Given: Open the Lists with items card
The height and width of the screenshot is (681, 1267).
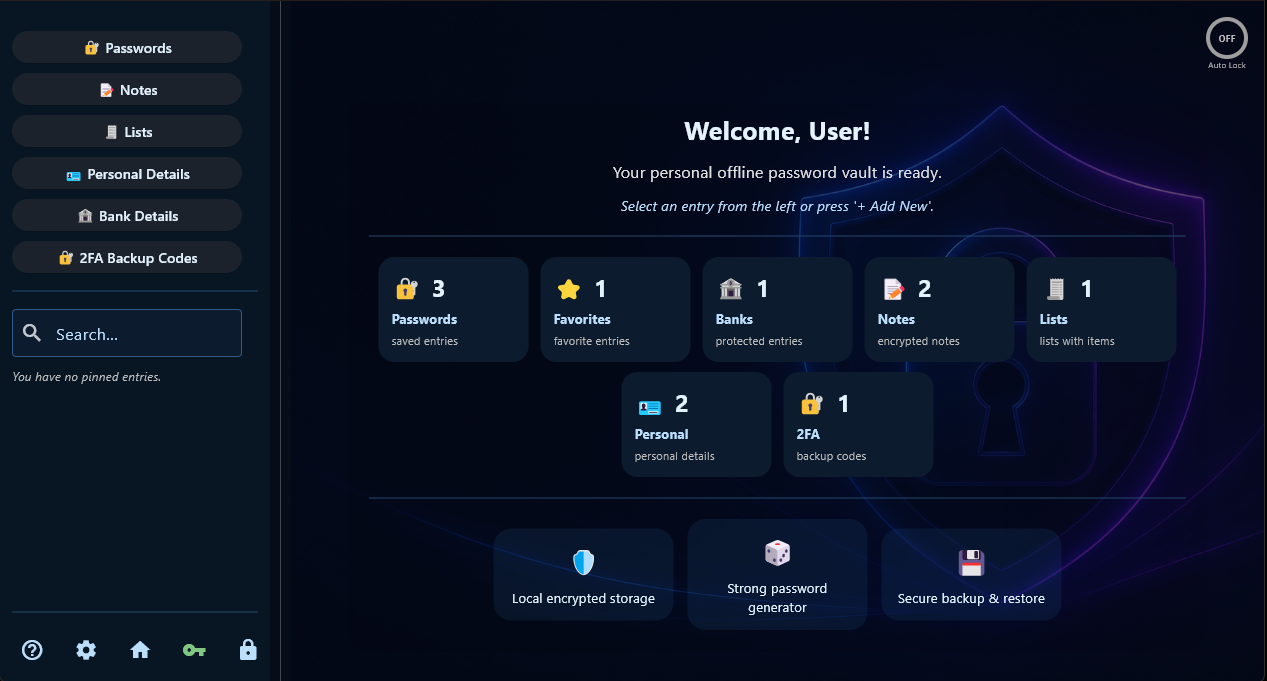Looking at the screenshot, I should 1101,309.
